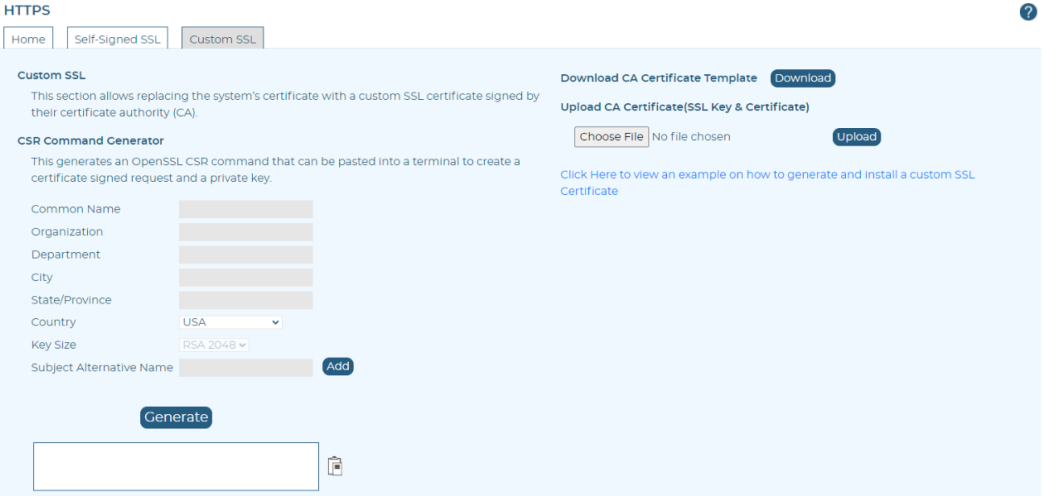Viewport: 1042px width, 496px height.
Task: Click the City input field
Action: coord(245,277)
